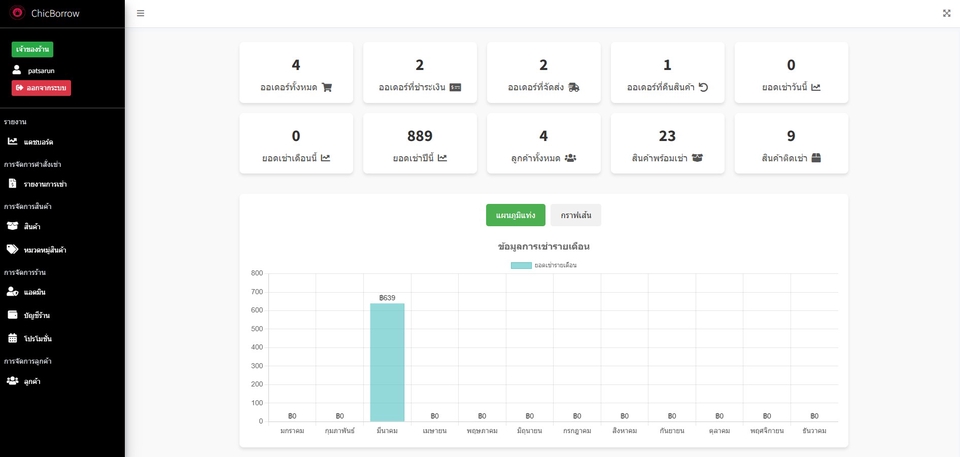960x457 pixels.
Task: Click the ฿639 value label above bar
Action: click(x=387, y=298)
